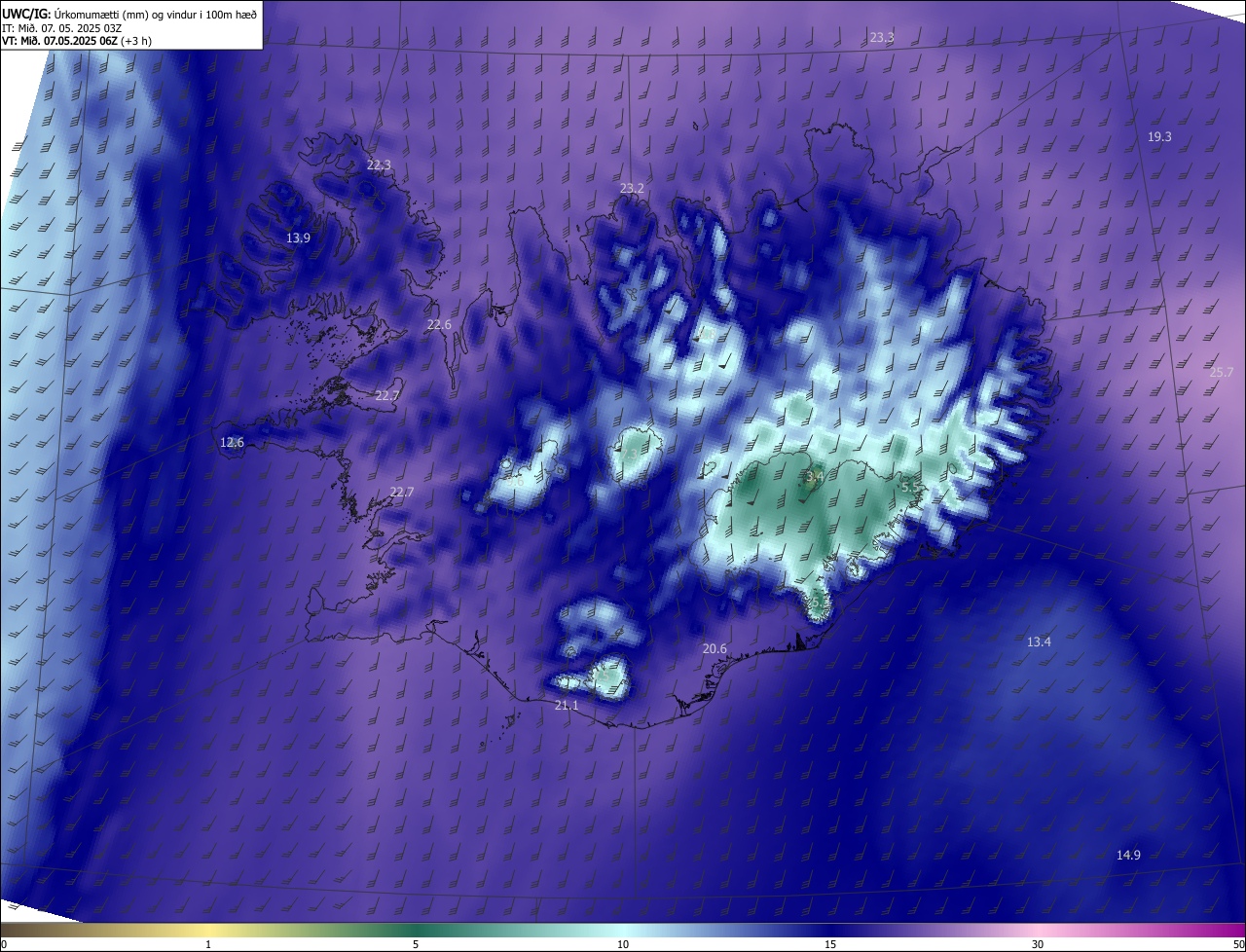Click the color scale label 15

pyautogui.click(x=830, y=944)
